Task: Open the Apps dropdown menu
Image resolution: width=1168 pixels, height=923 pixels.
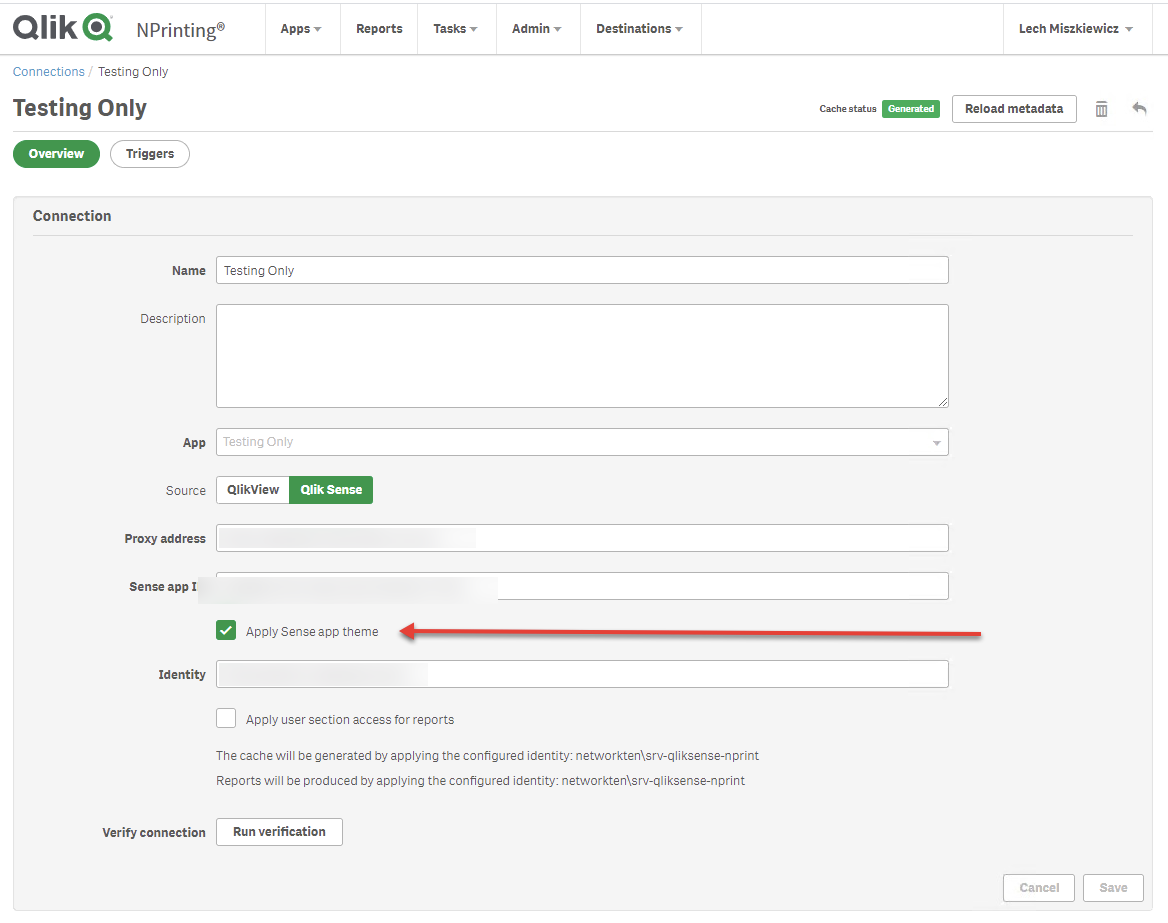Action: [301, 29]
